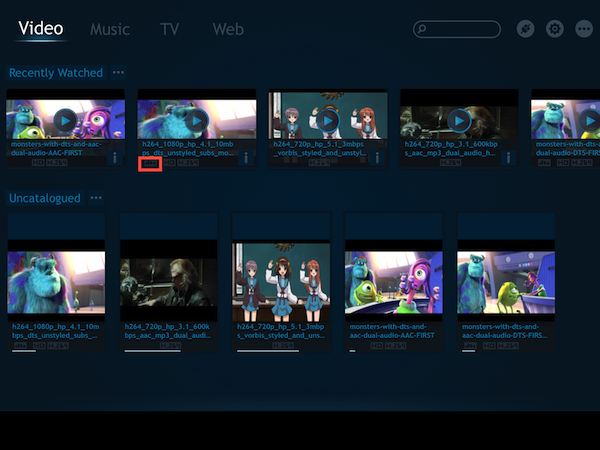The height and width of the screenshot is (450, 600).
Task: Open the circular more-options icon beside the settings gear
Action: (x=584, y=29)
